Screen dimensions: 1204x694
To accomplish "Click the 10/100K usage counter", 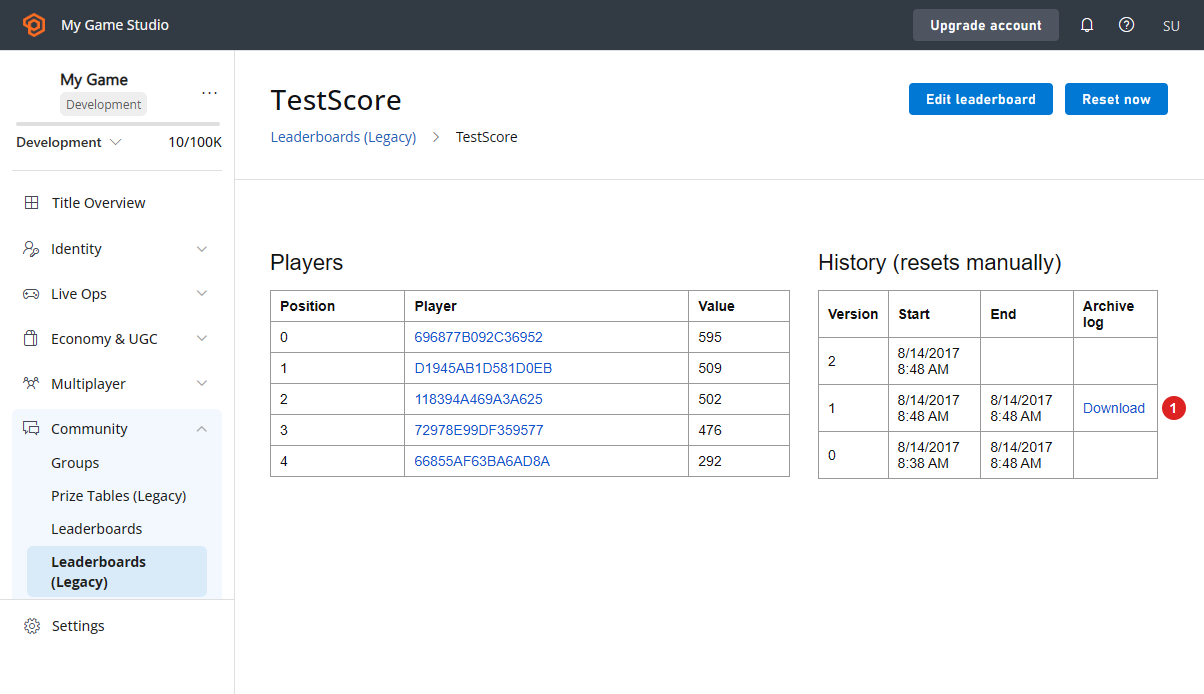I will (195, 142).
